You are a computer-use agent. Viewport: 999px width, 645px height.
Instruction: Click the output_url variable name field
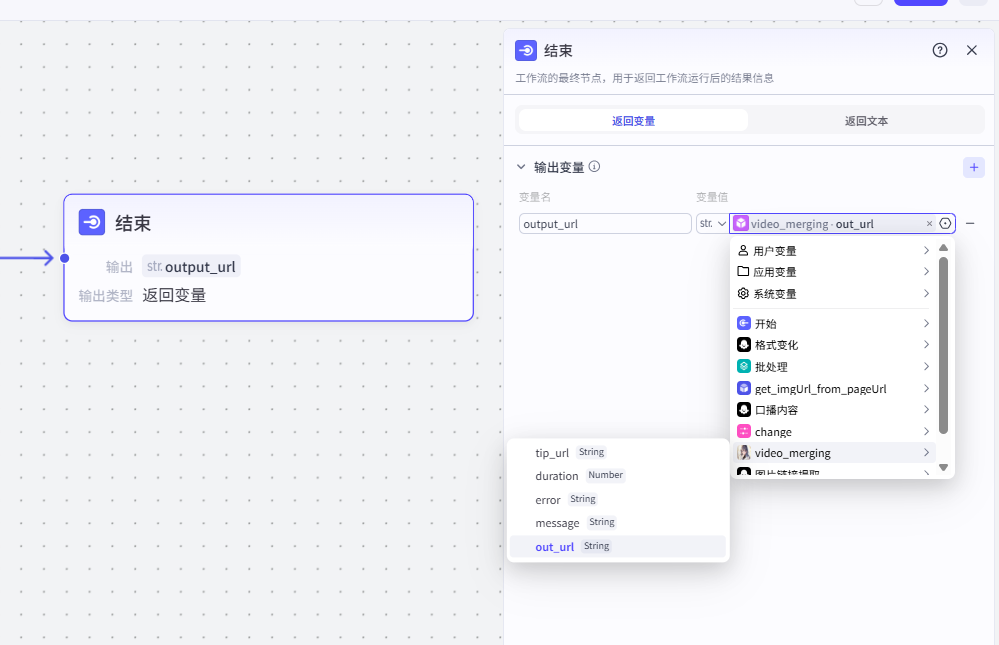[605, 224]
